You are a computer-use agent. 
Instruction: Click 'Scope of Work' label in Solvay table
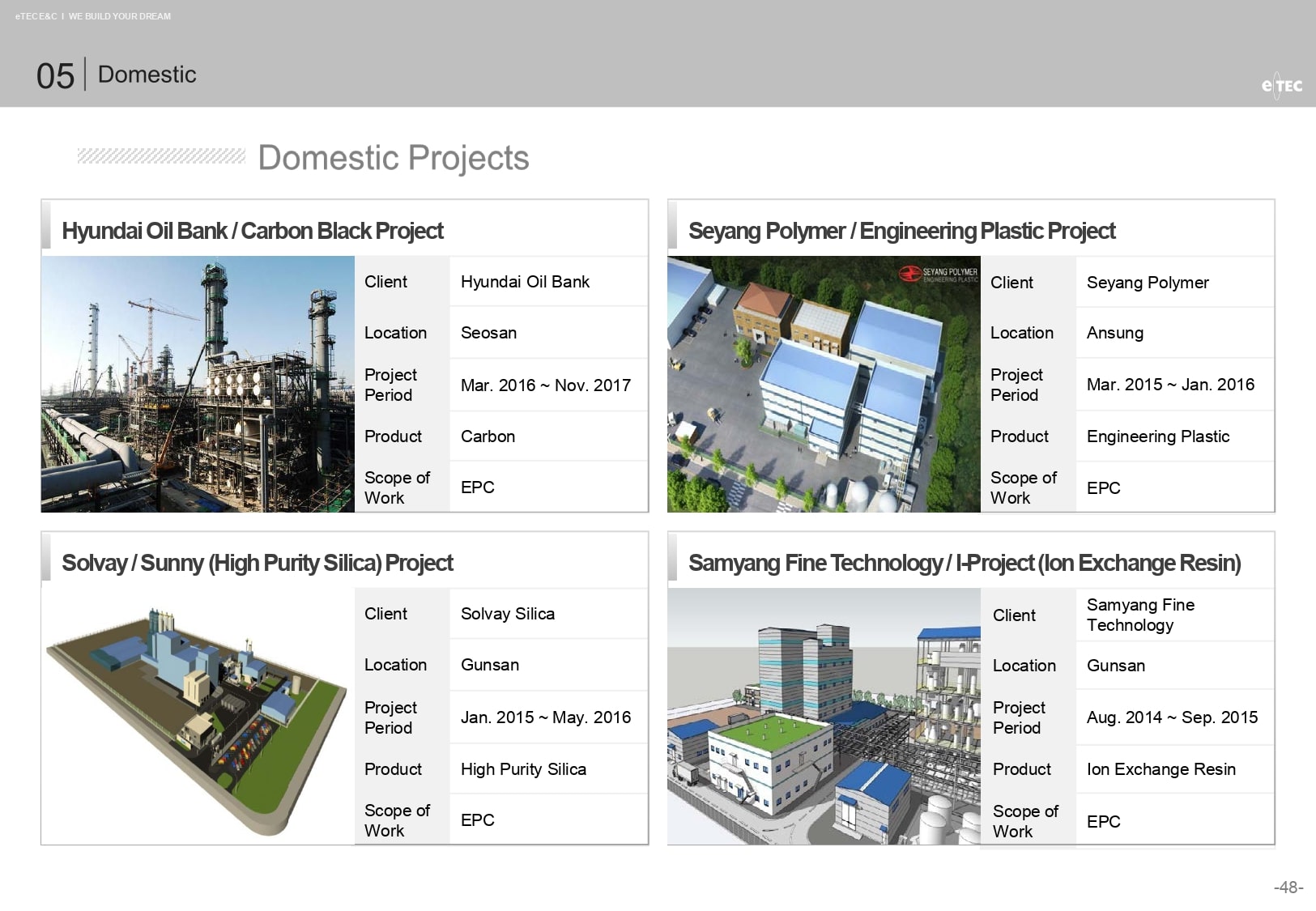[x=397, y=820]
